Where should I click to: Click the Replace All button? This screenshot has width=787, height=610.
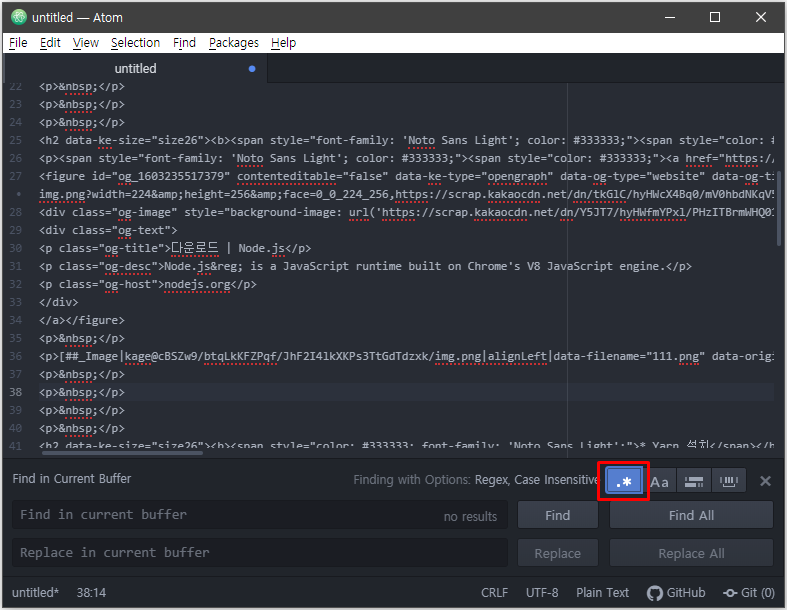pos(691,553)
